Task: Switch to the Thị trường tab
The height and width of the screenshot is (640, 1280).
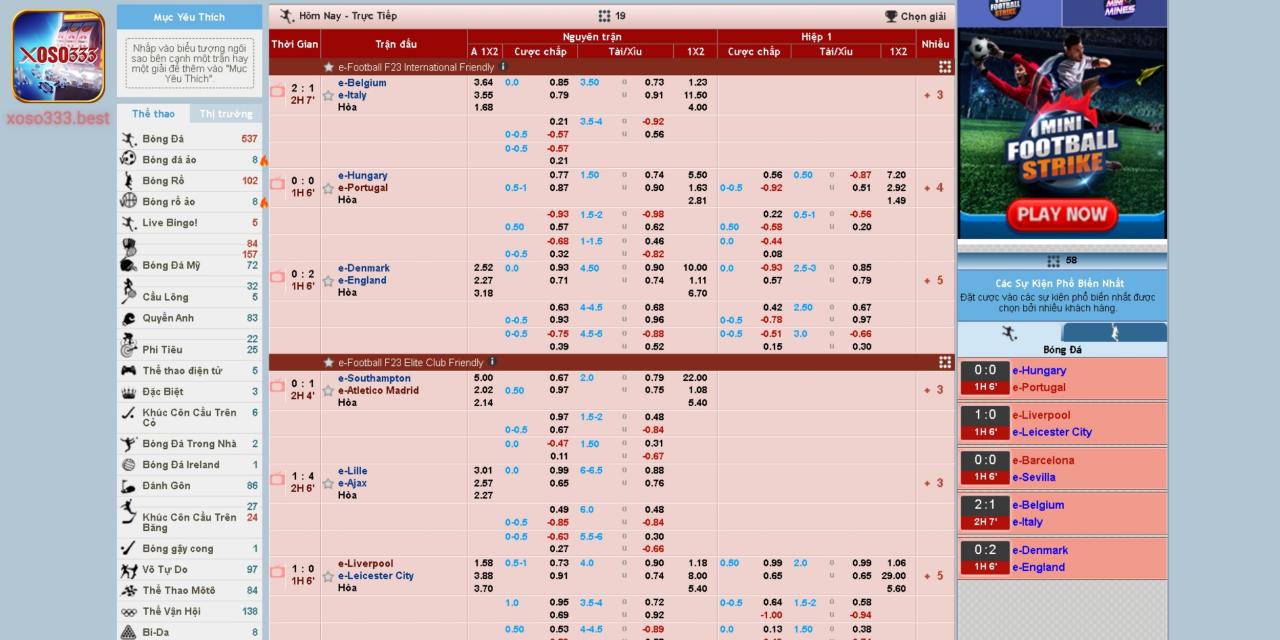Action: 226,114
